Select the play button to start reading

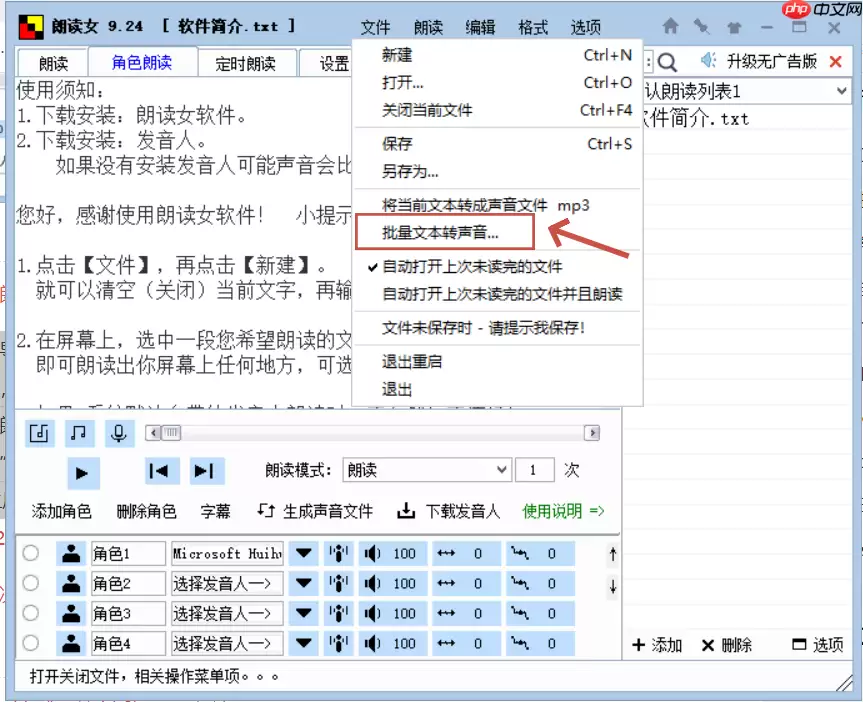click(x=83, y=472)
